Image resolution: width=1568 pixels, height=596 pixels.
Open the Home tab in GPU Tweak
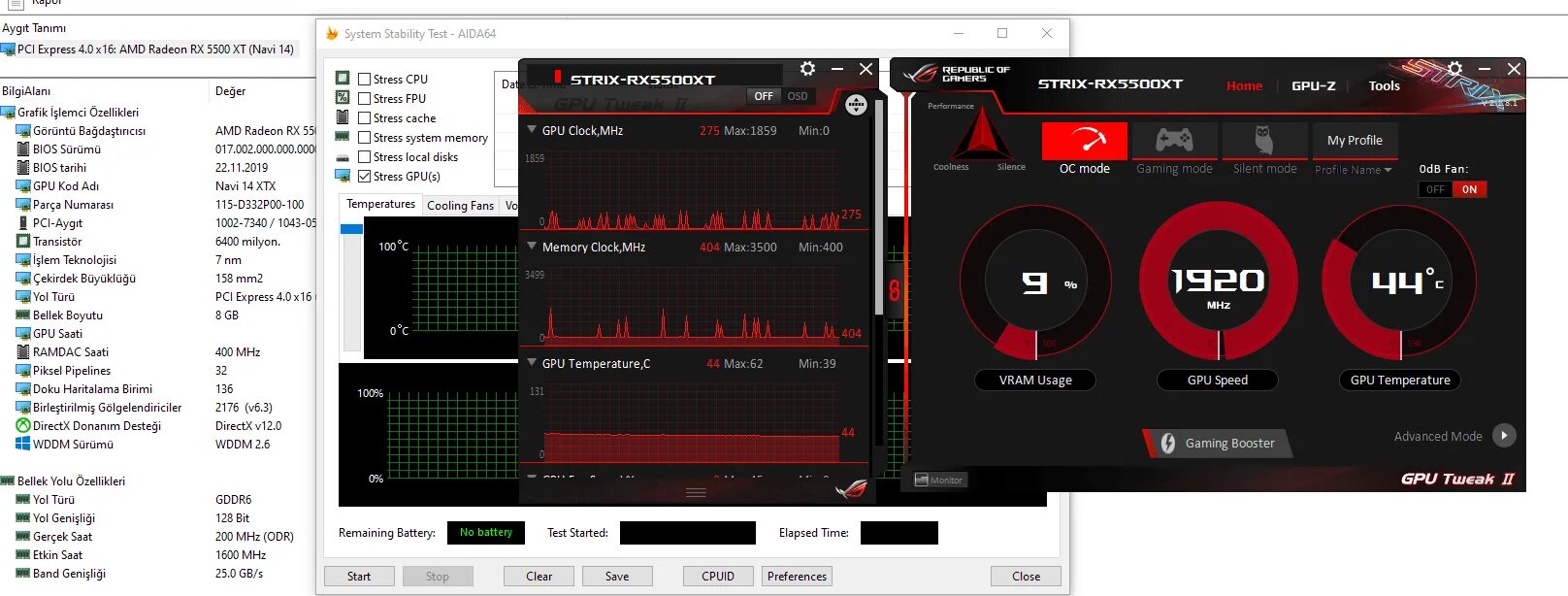[1244, 85]
